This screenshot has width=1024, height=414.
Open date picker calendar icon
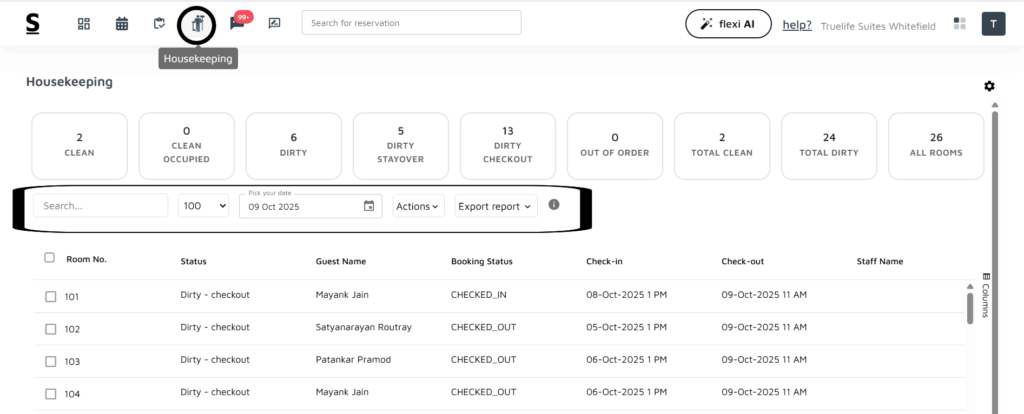coord(369,206)
